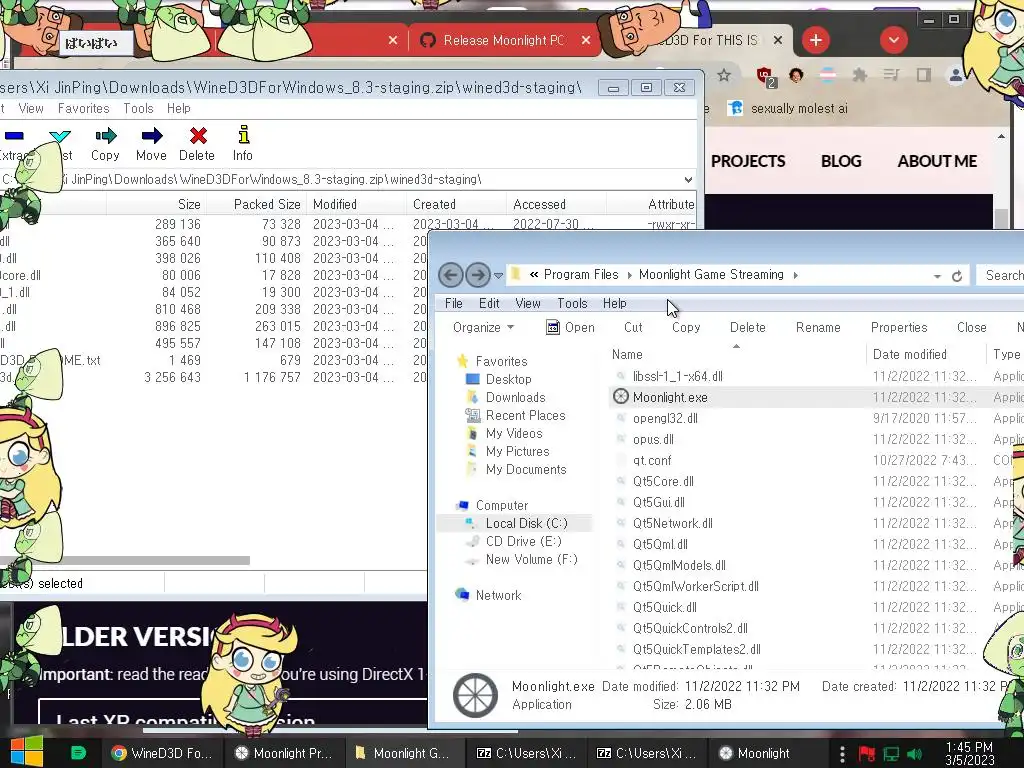This screenshot has width=1024, height=768.
Task: Show hidden tray icons dots button
Action: pyautogui.click(x=842, y=754)
